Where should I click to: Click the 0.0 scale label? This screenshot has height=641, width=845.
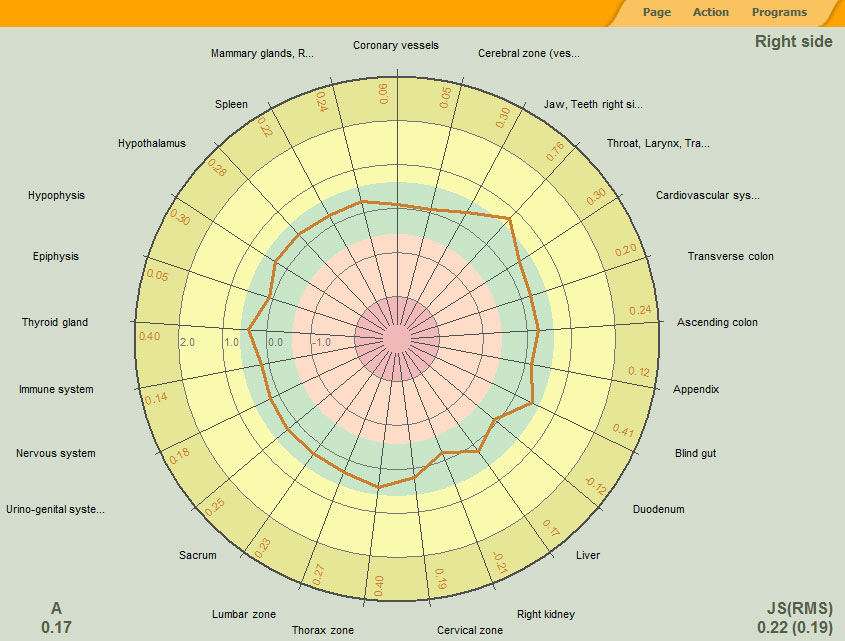tap(275, 342)
